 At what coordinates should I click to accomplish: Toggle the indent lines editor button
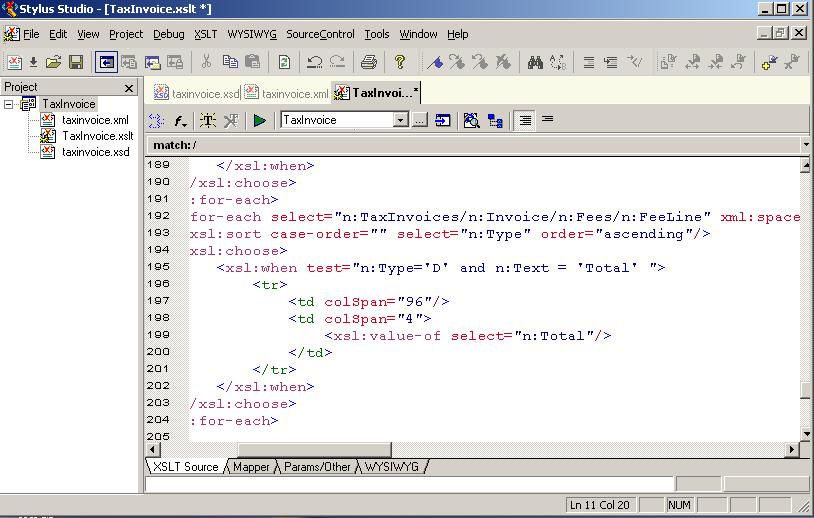coord(525,120)
